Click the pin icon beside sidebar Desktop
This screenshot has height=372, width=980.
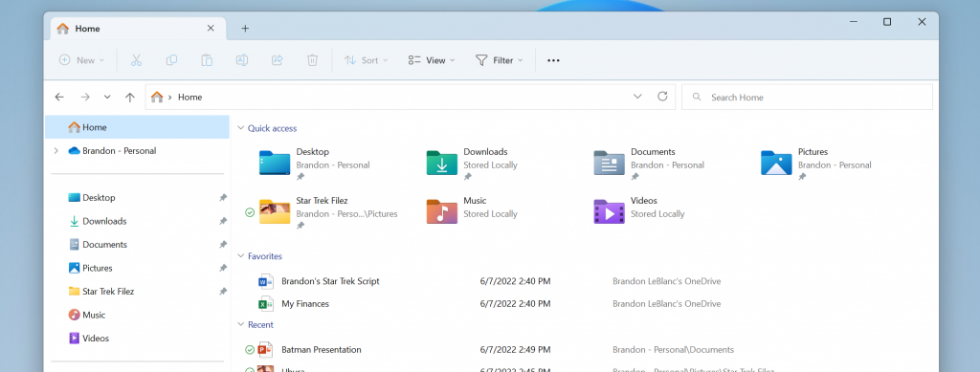coord(223,198)
